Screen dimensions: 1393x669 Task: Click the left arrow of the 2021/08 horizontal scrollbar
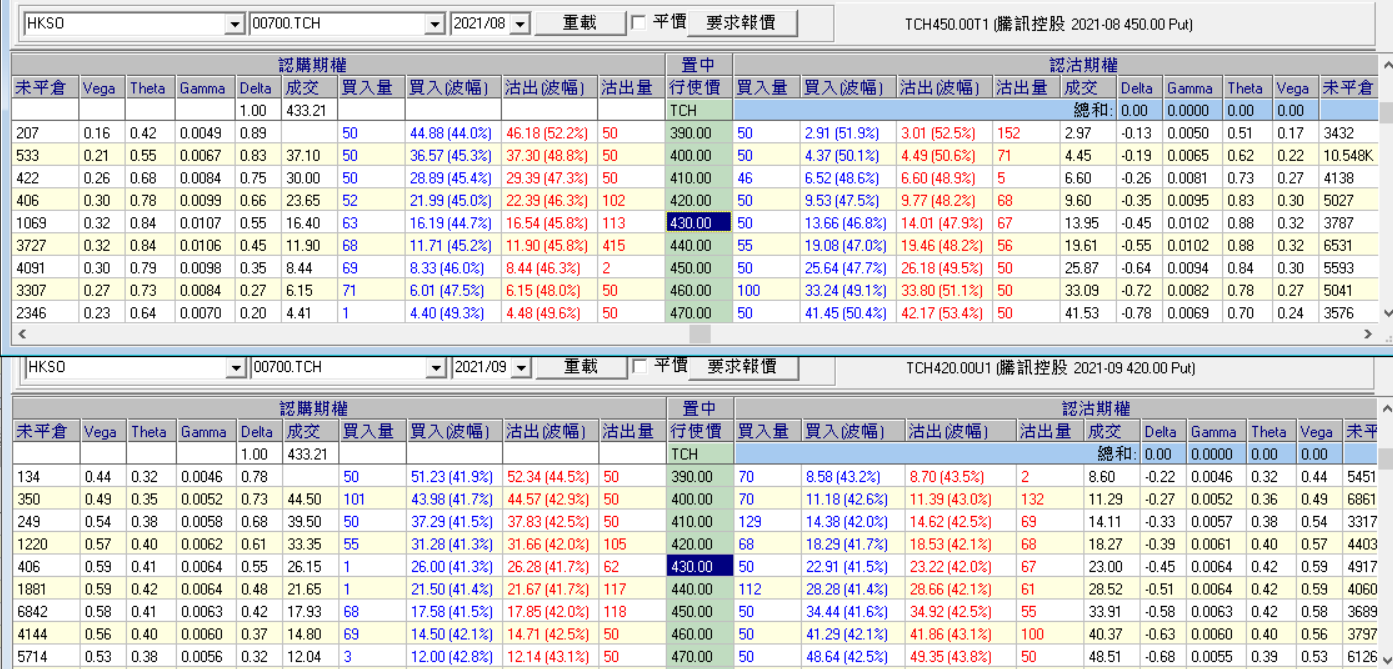tap(22, 335)
